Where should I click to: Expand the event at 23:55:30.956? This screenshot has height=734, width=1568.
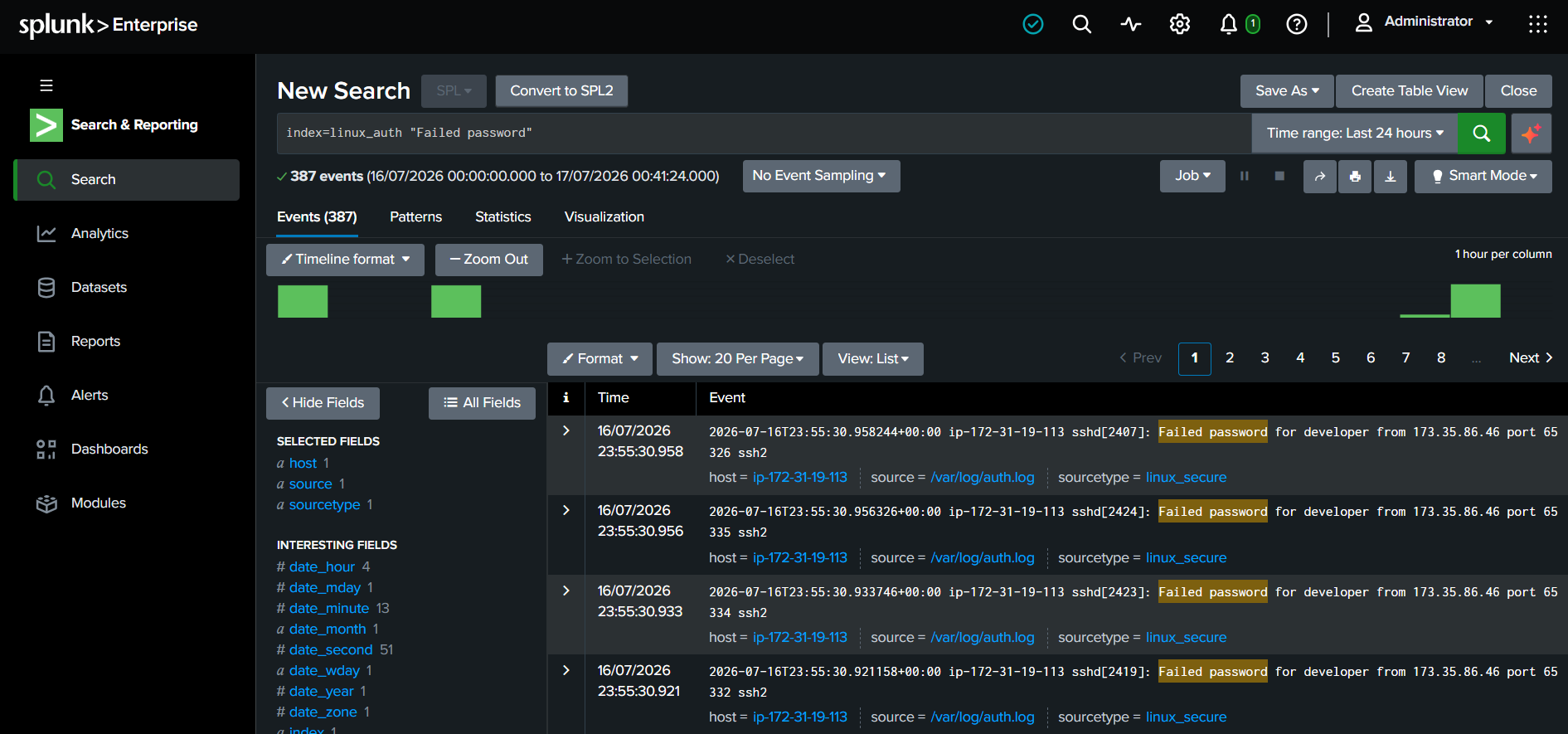(x=566, y=510)
